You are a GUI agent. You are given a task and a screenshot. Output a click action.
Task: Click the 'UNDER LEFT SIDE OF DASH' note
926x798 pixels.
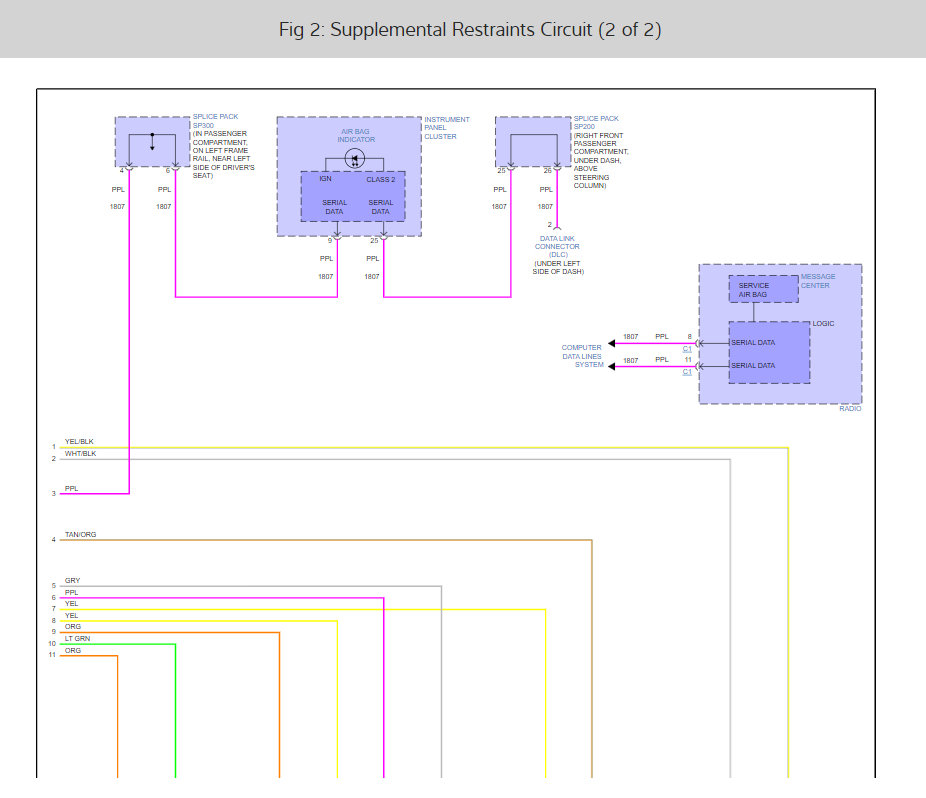coord(558,268)
